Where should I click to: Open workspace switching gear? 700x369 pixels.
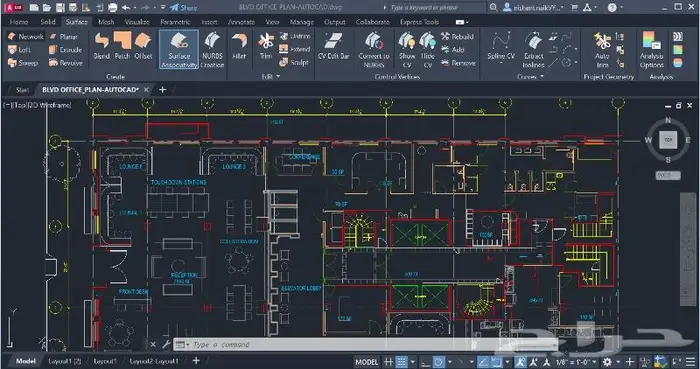pos(607,362)
